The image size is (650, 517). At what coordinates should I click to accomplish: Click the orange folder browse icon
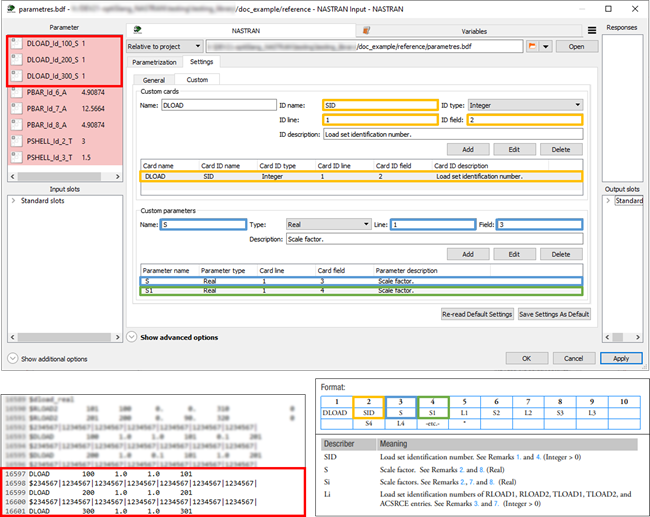tap(532, 46)
